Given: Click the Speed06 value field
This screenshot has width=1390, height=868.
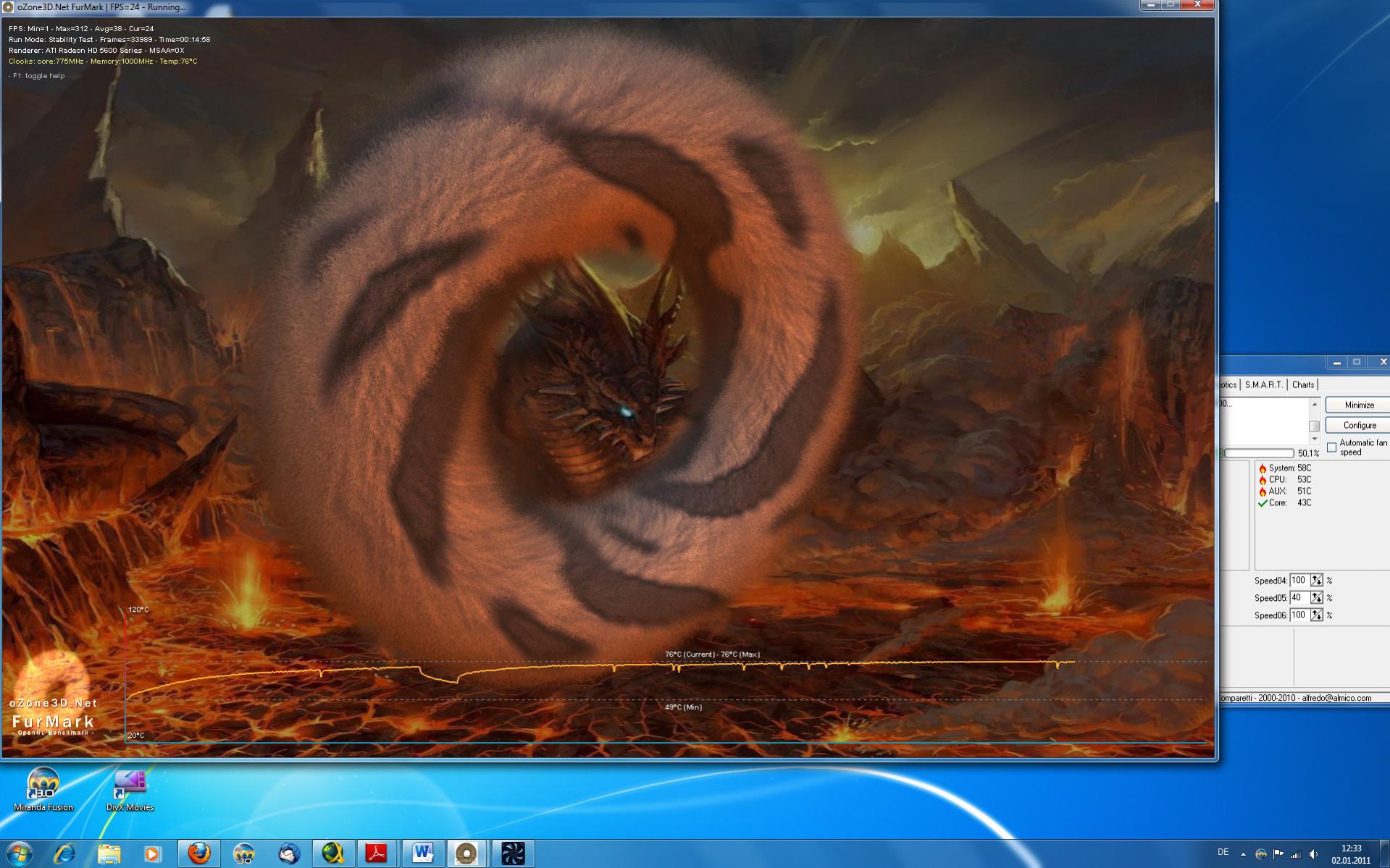Looking at the screenshot, I should click(1299, 615).
